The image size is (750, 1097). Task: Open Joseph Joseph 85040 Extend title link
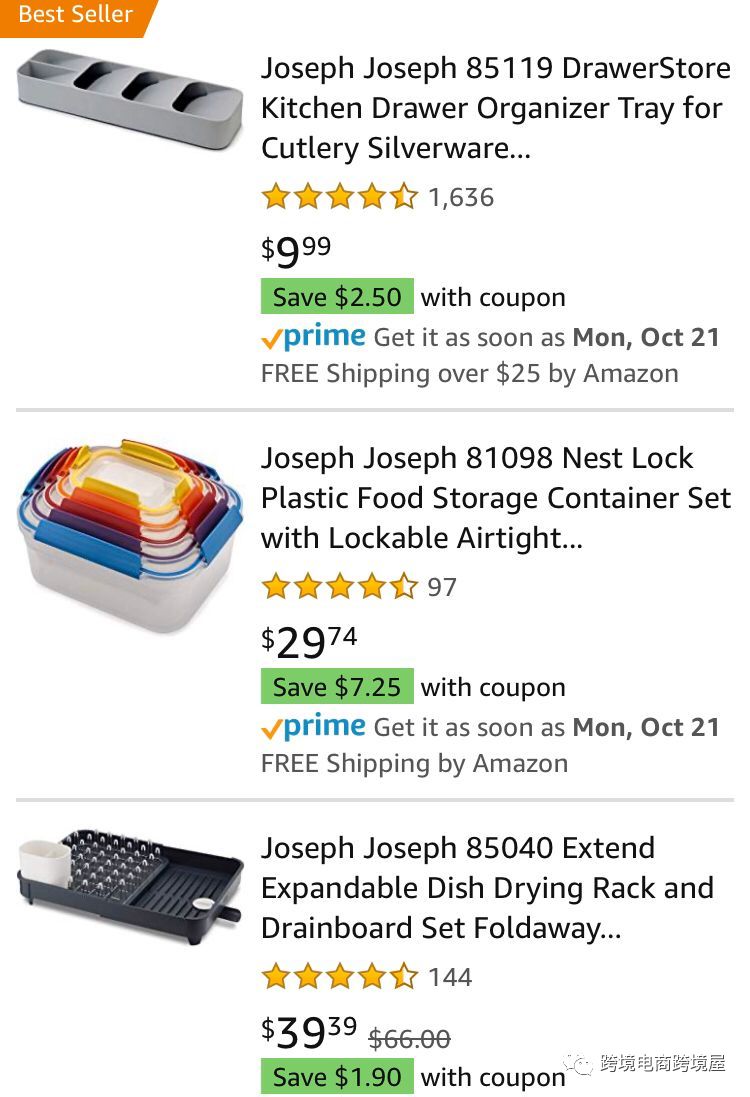tap(488, 888)
